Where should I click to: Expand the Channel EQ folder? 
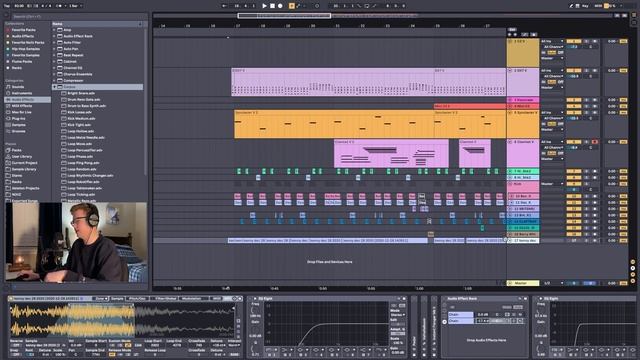pyautogui.click(x=54, y=68)
